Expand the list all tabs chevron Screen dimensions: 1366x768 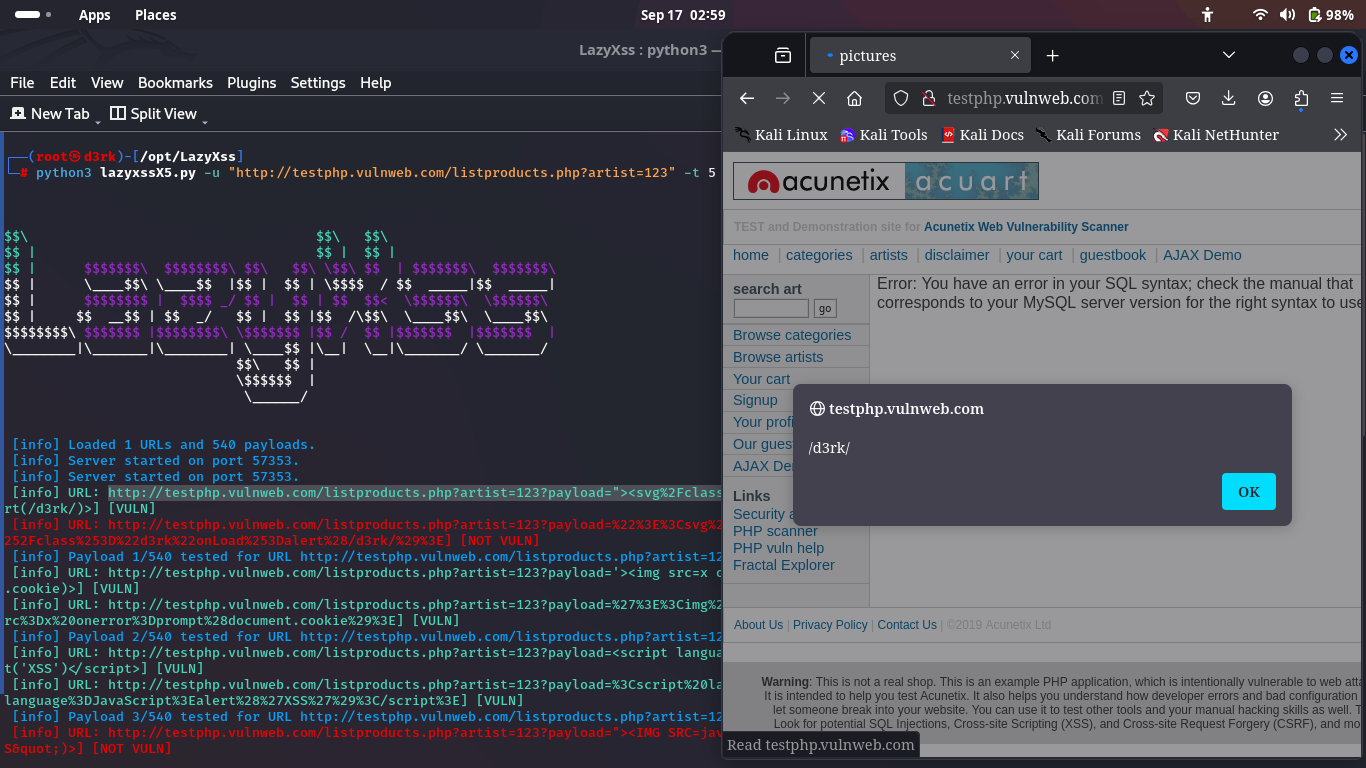pyautogui.click(x=1229, y=55)
